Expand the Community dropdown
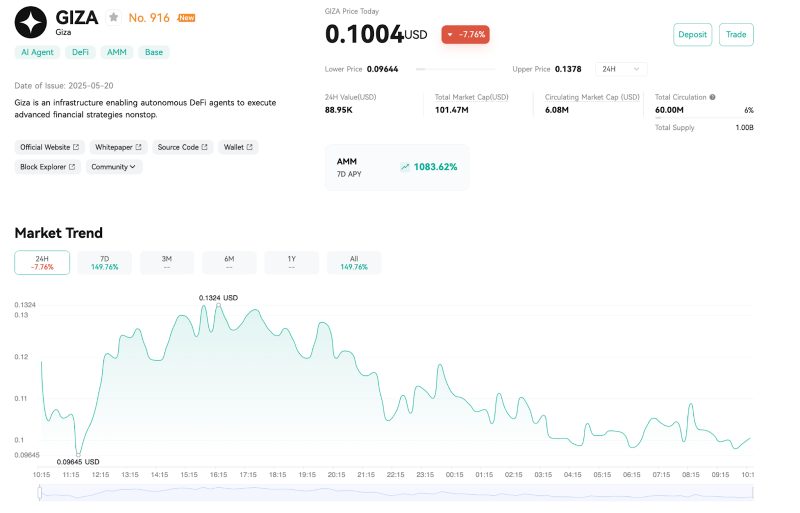 [x=113, y=167]
